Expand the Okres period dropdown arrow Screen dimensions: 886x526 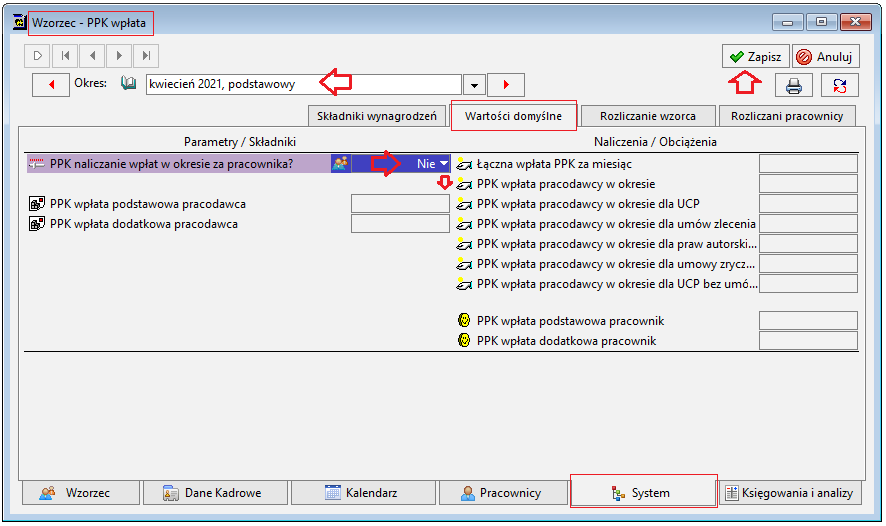474,85
